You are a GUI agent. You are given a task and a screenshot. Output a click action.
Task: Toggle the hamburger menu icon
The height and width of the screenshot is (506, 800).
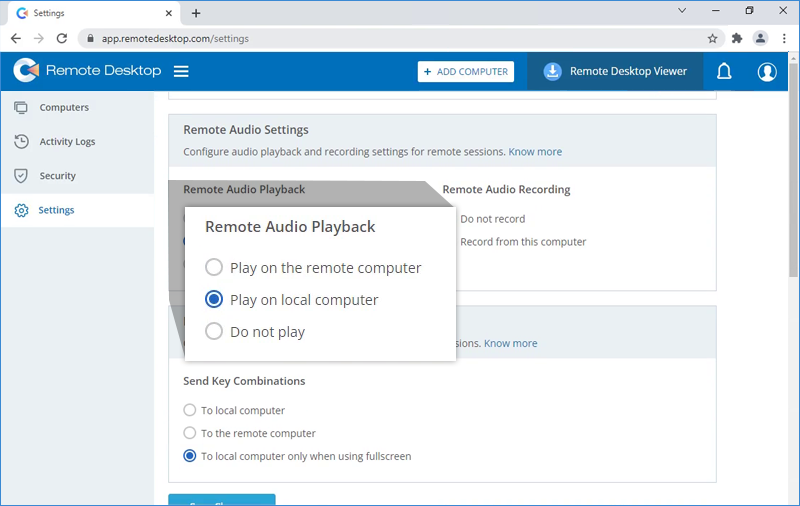click(181, 71)
